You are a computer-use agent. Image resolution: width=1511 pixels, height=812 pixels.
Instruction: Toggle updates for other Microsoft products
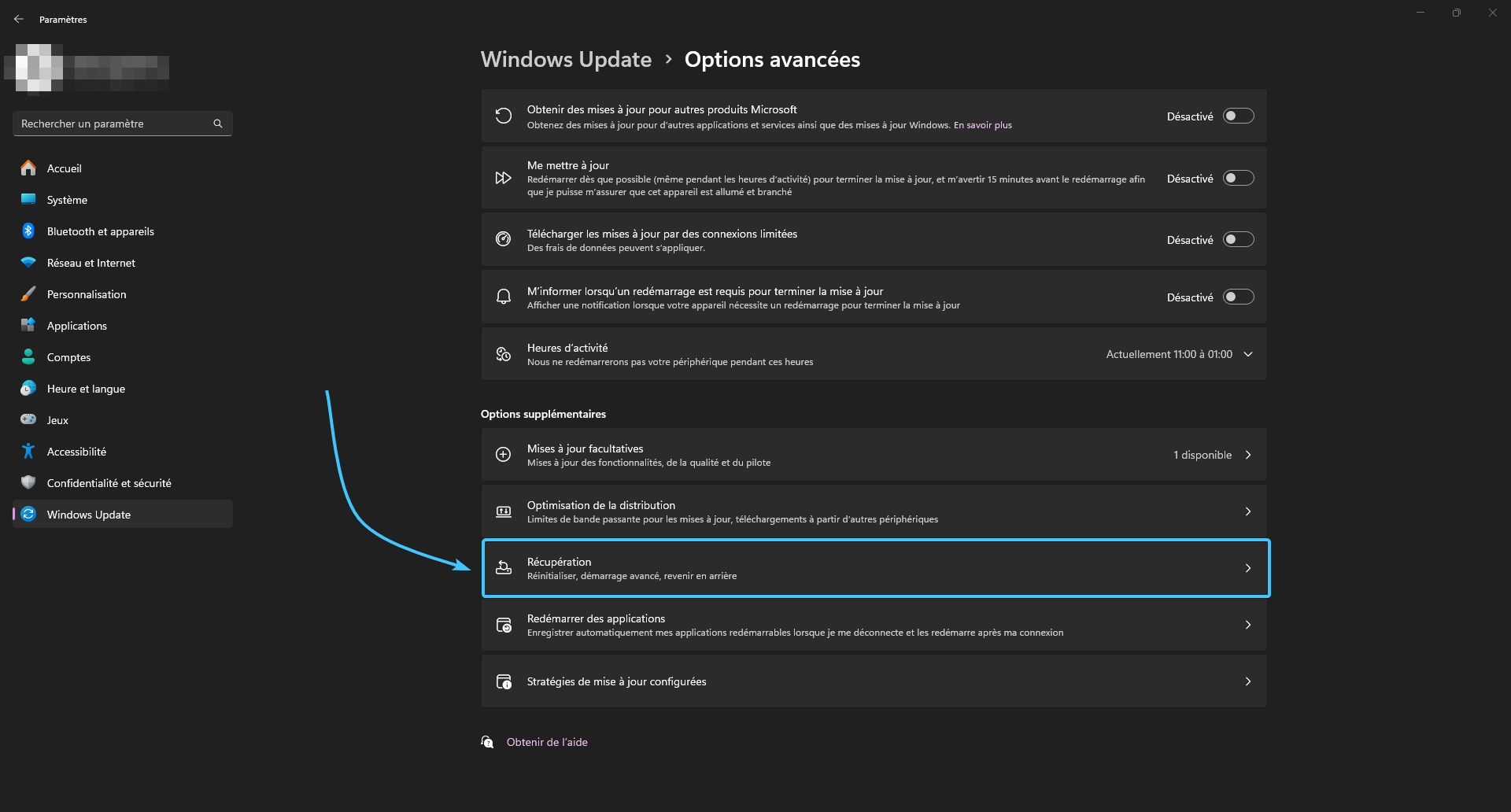[1239, 116]
